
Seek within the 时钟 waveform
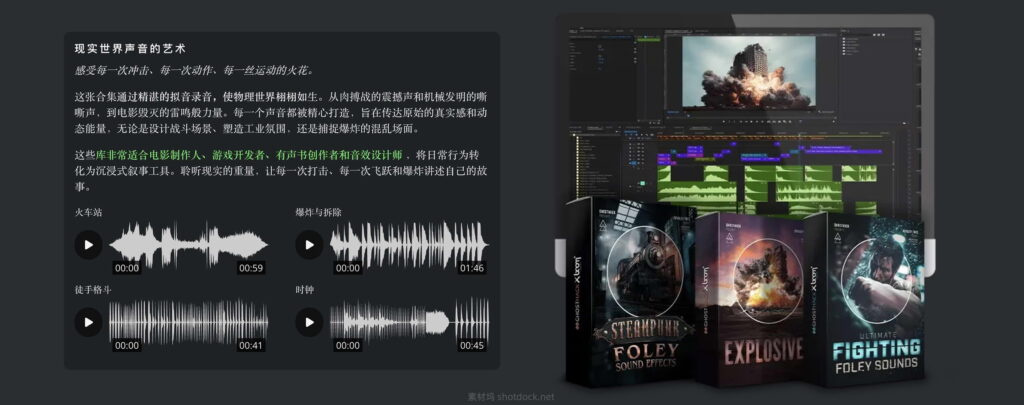tap(409, 322)
